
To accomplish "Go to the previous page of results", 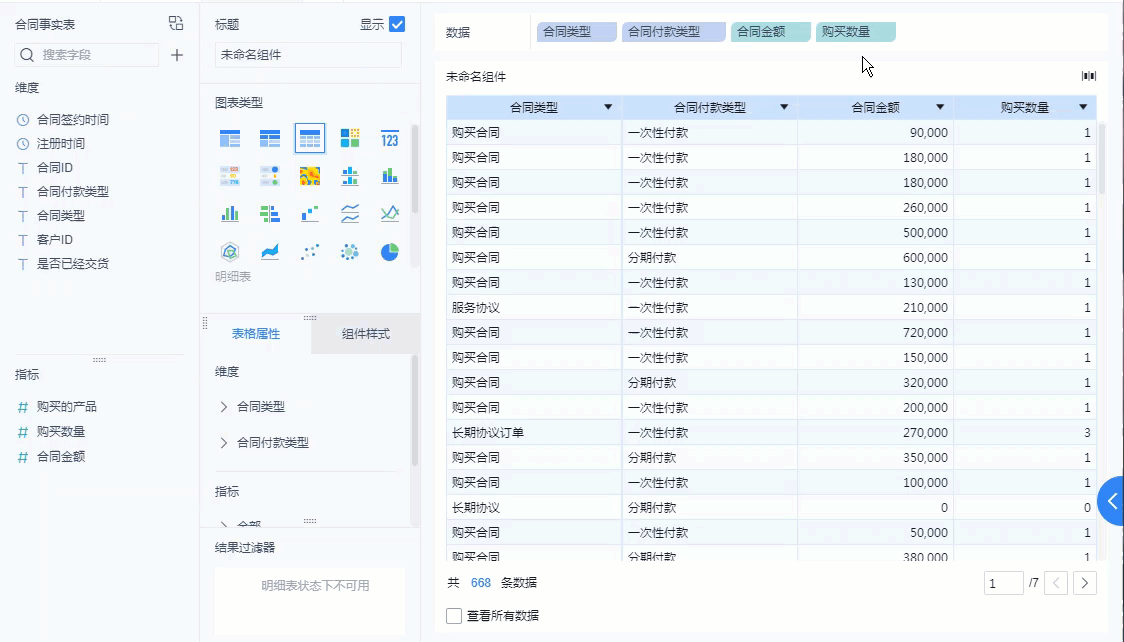I will [1056, 583].
